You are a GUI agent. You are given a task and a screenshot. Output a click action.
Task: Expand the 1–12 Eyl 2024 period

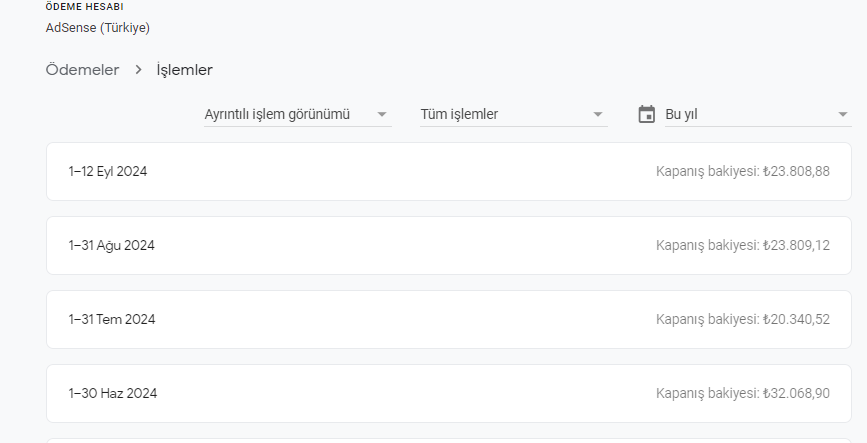click(448, 171)
